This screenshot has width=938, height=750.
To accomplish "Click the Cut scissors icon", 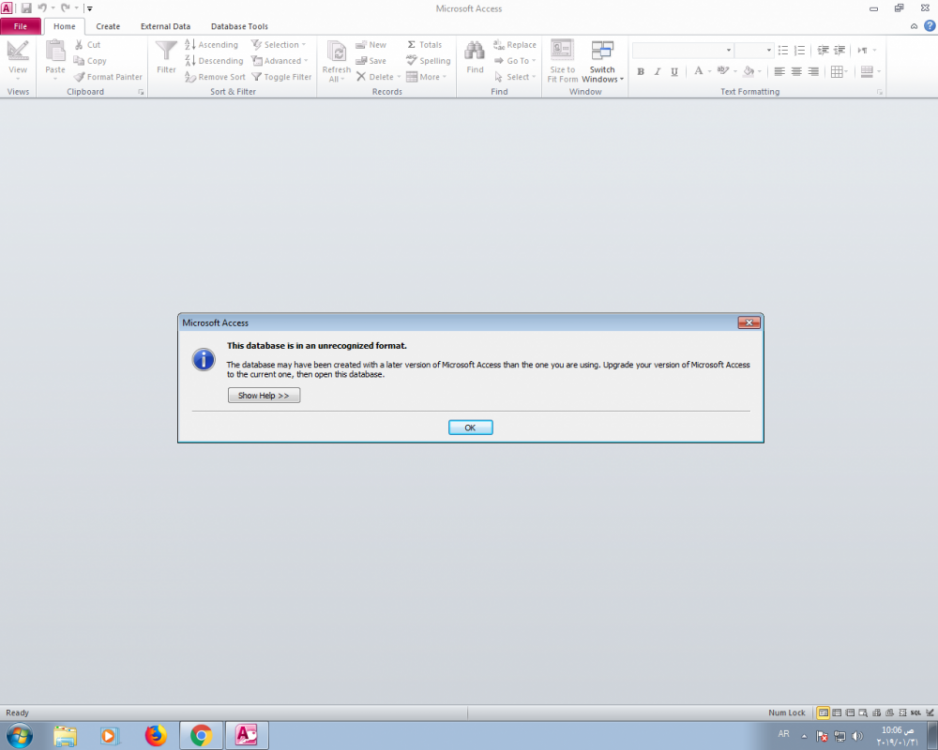I will 79,45.
